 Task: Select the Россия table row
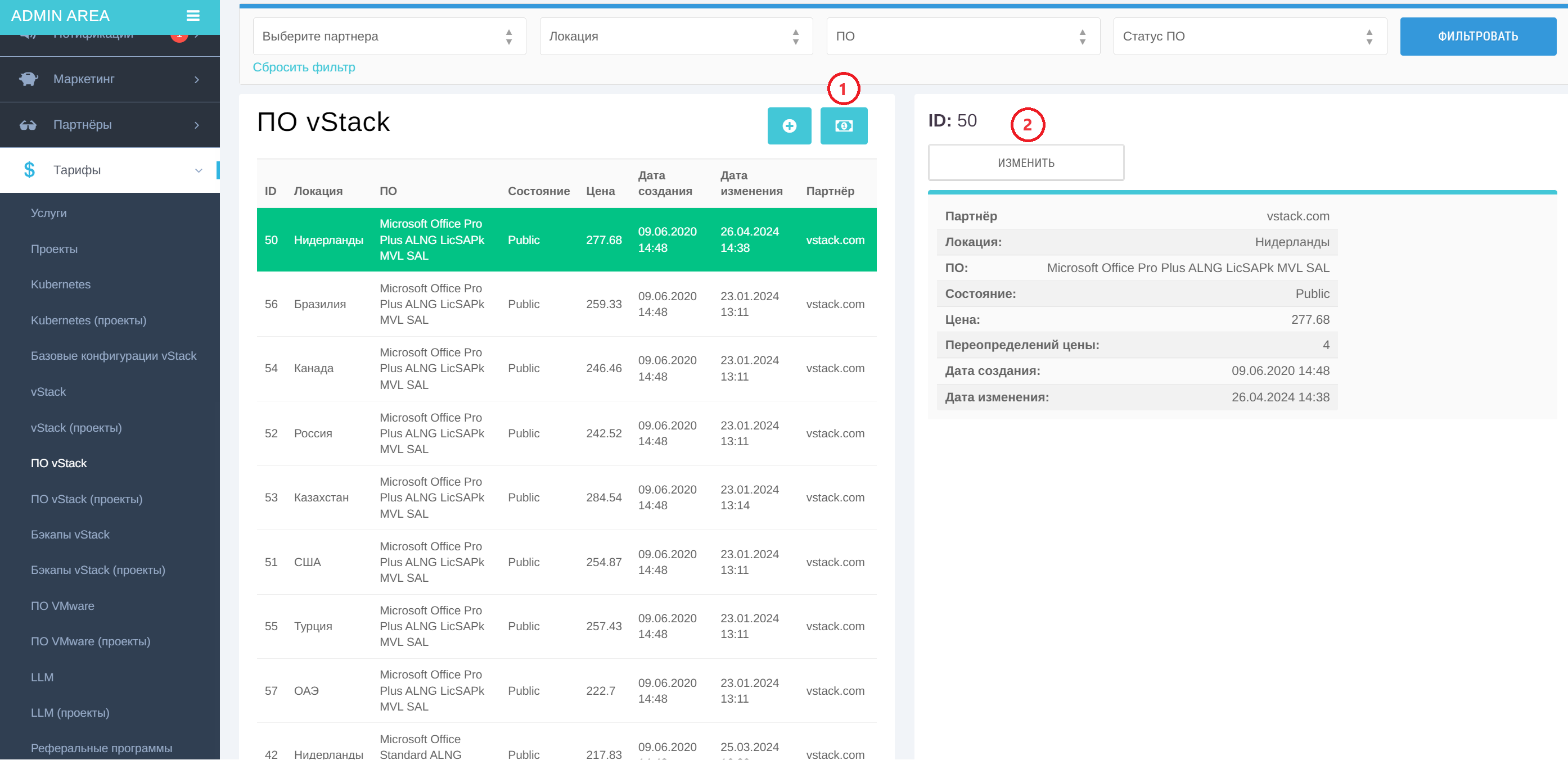pos(566,433)
